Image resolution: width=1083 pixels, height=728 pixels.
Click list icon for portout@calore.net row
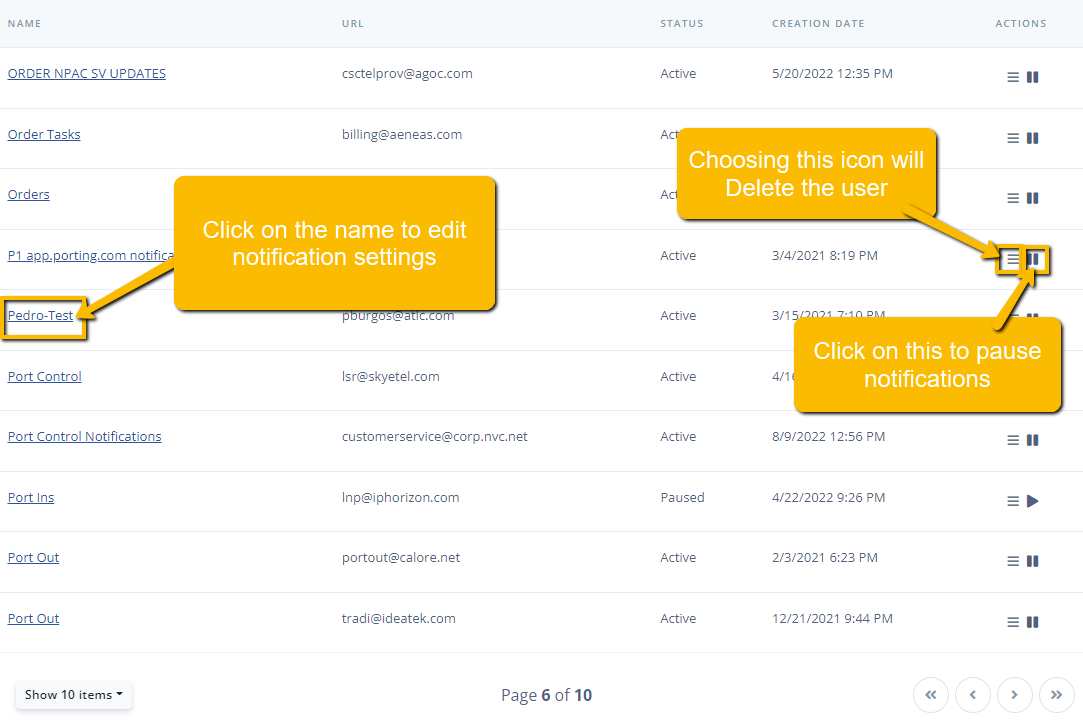[1013, 561]
